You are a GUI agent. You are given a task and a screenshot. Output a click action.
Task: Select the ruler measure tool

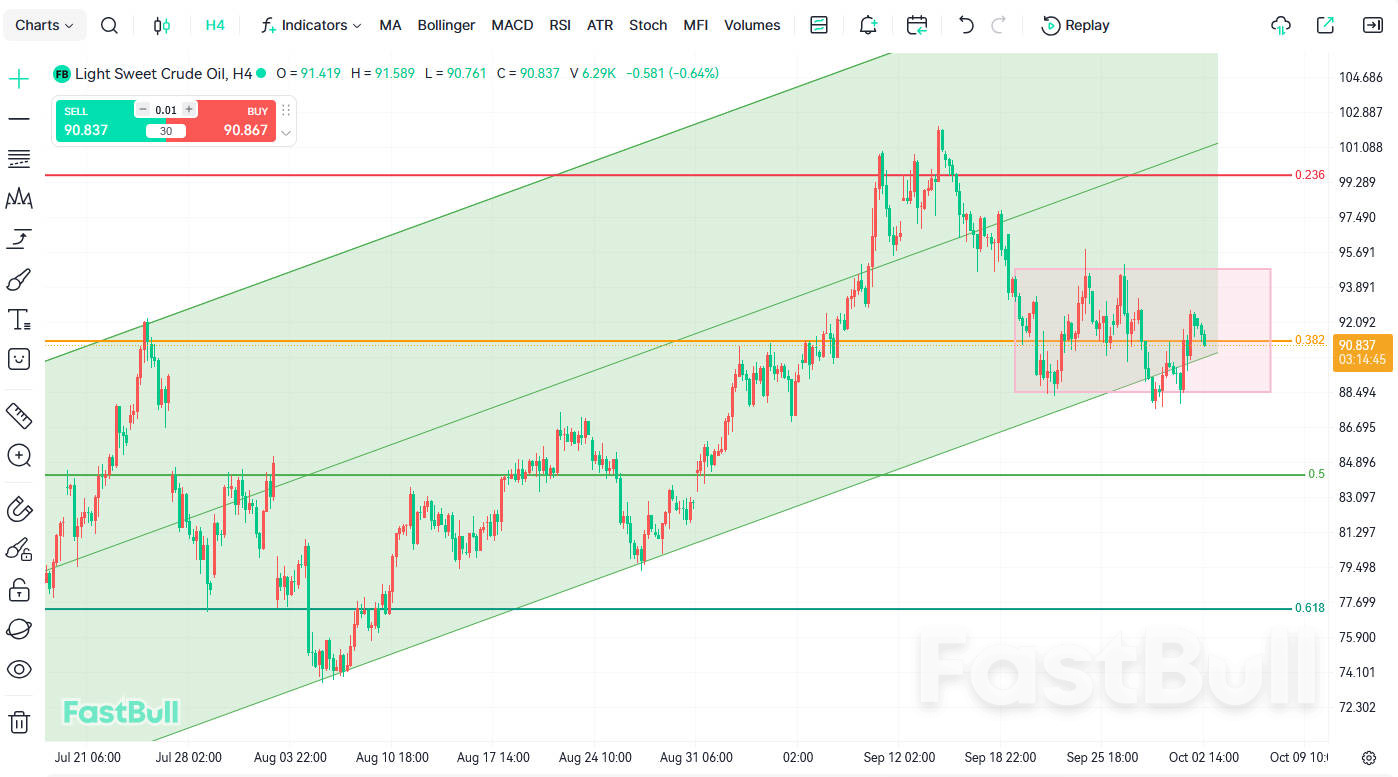click(x=19, y=414)
